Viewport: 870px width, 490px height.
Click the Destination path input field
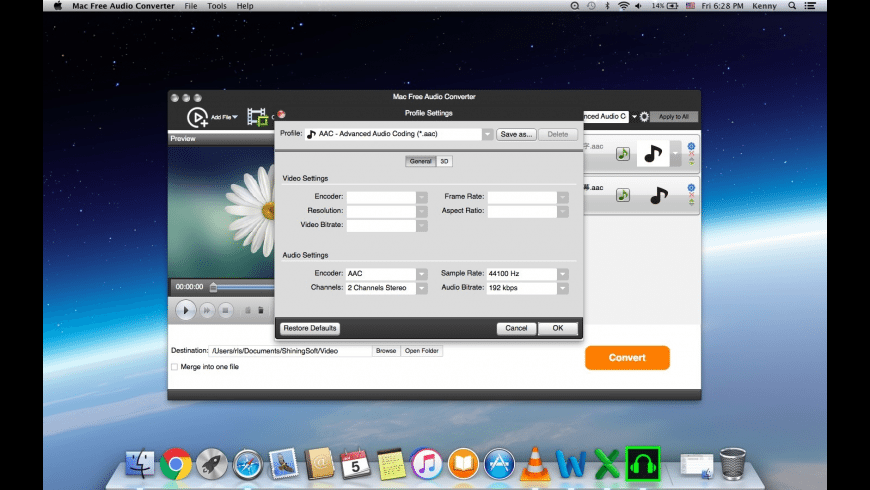290,351
